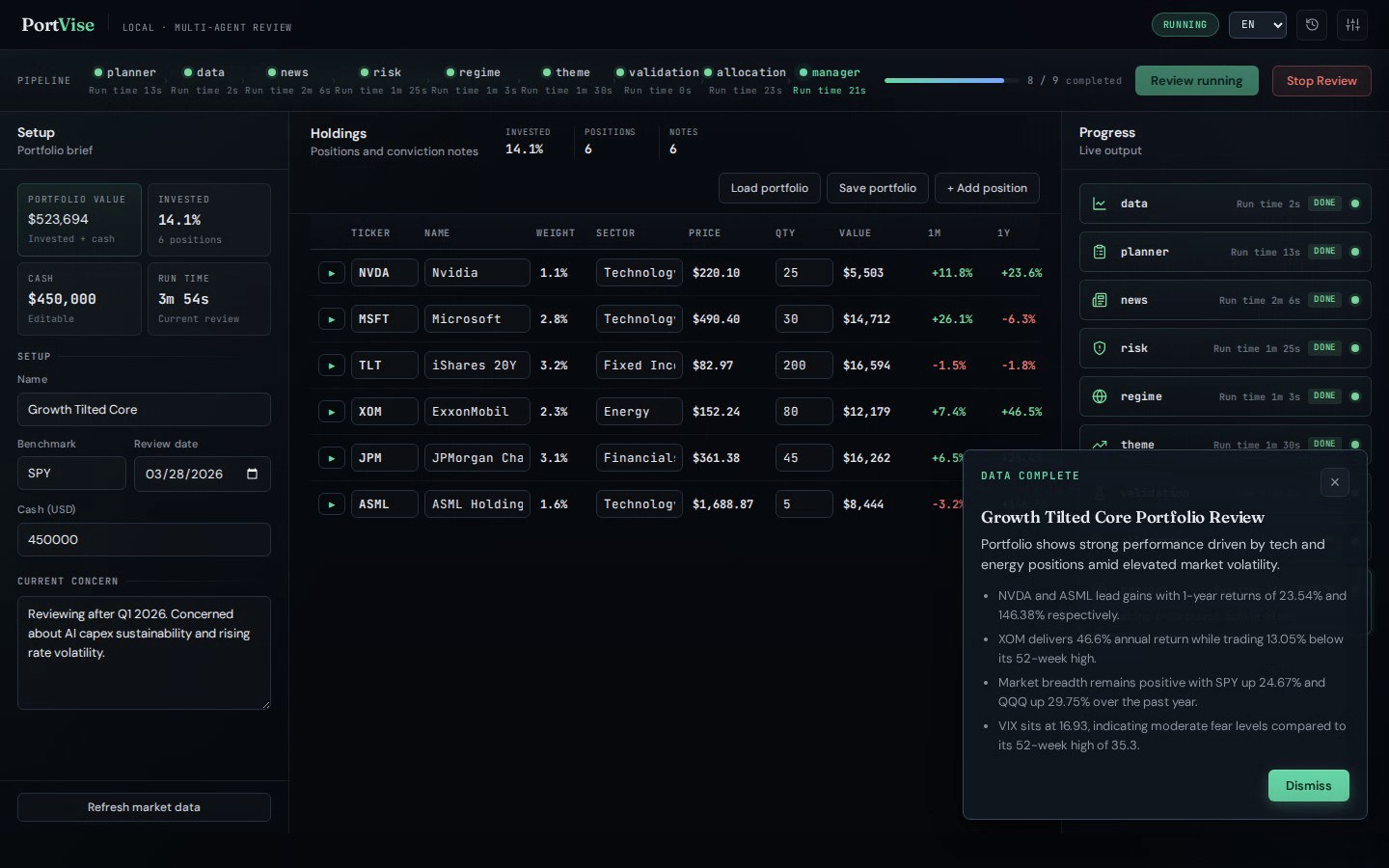Click the regime row green status dot

pos(1355,396)
